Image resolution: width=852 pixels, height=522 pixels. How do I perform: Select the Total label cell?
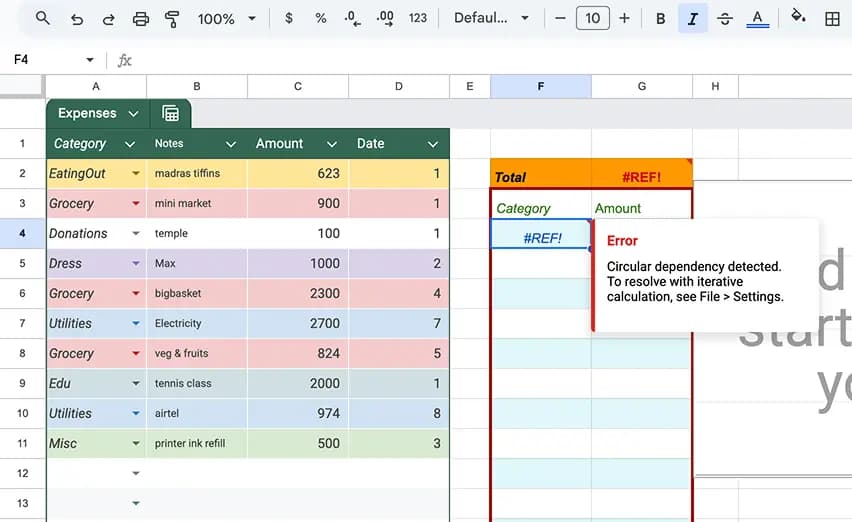click(541, 174)
